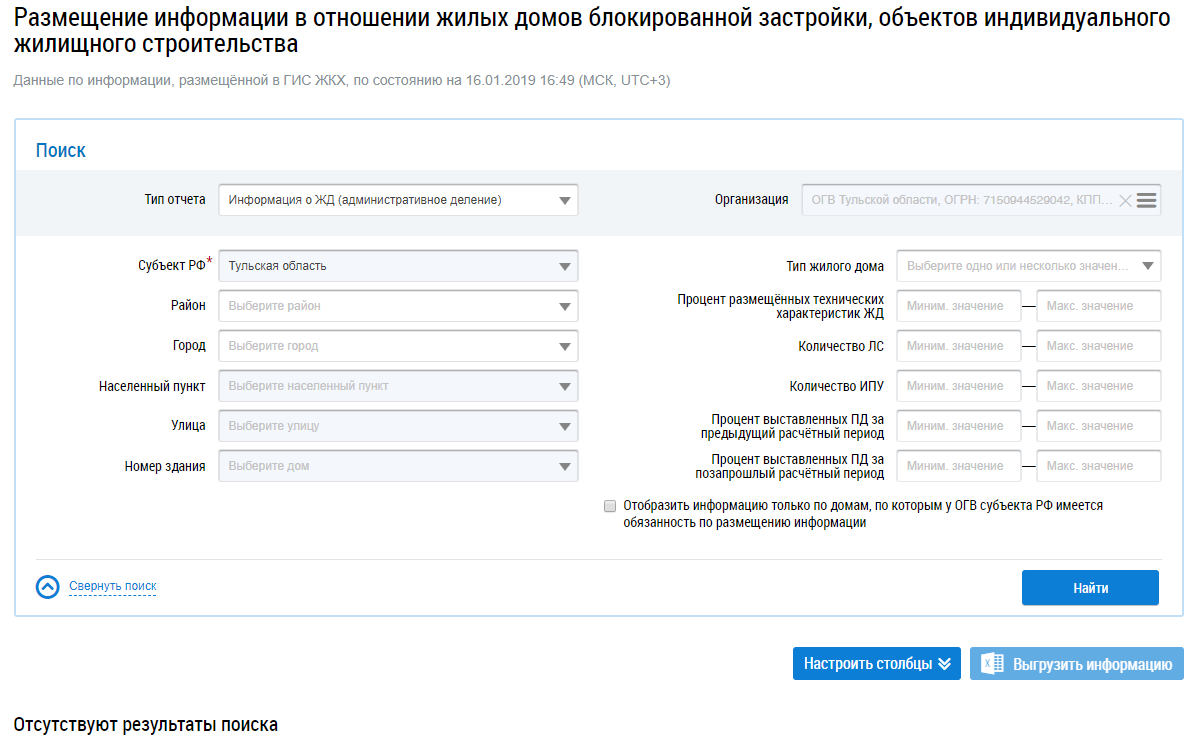Open the Район dropdown list
Viewport: 1199px width, 743px height.
pos(398,306)
